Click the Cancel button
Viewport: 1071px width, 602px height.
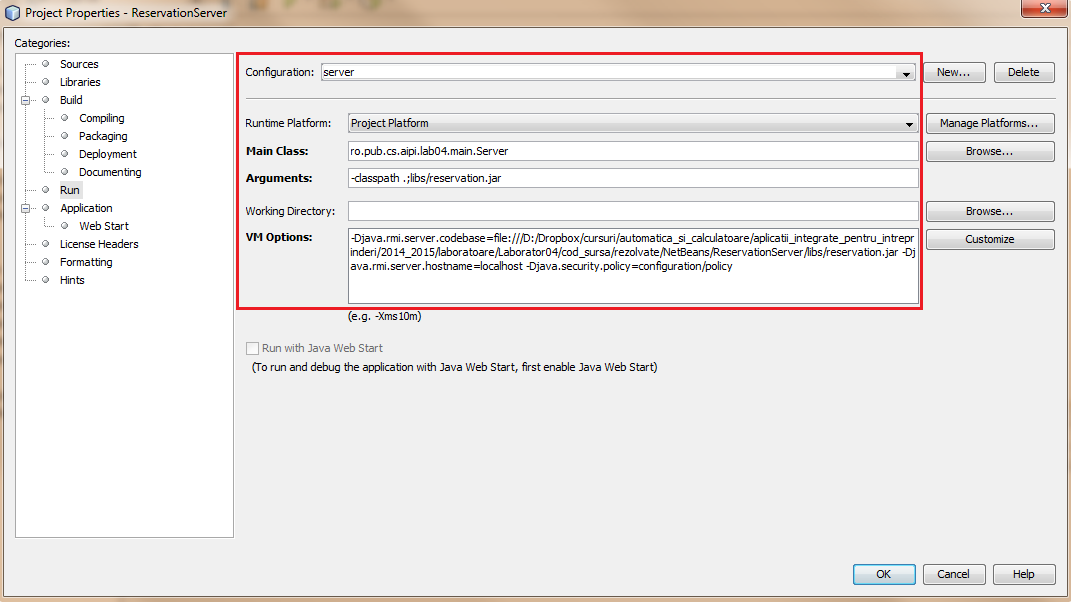pos(954,575)
